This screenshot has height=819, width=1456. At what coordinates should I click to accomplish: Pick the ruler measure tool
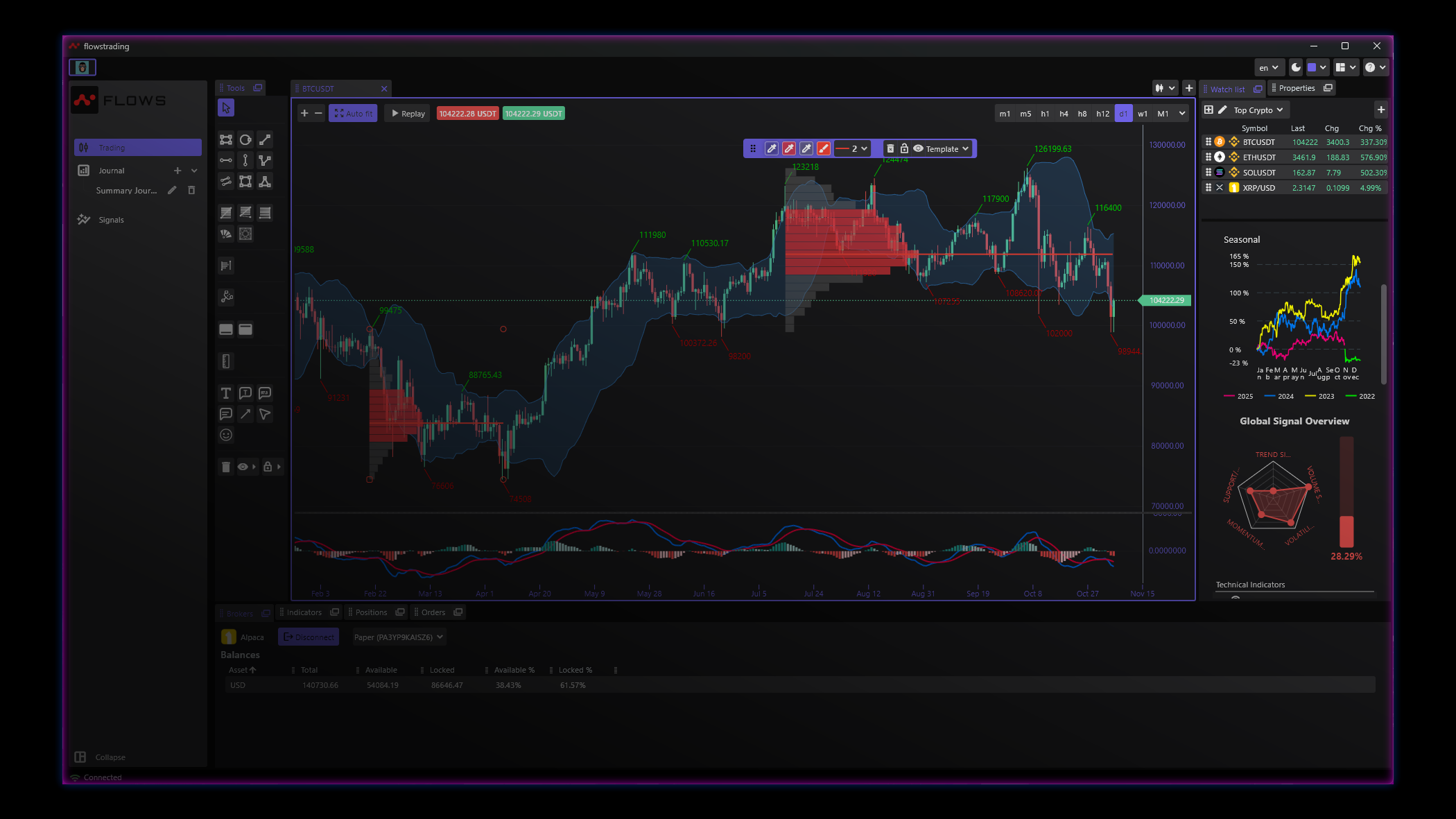(225, 361)
